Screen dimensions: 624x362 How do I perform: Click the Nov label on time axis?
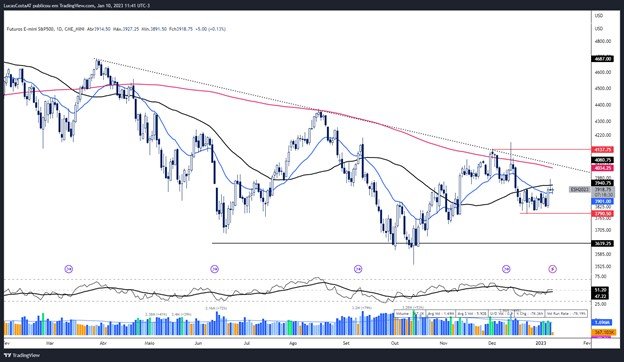pos(443,343)
